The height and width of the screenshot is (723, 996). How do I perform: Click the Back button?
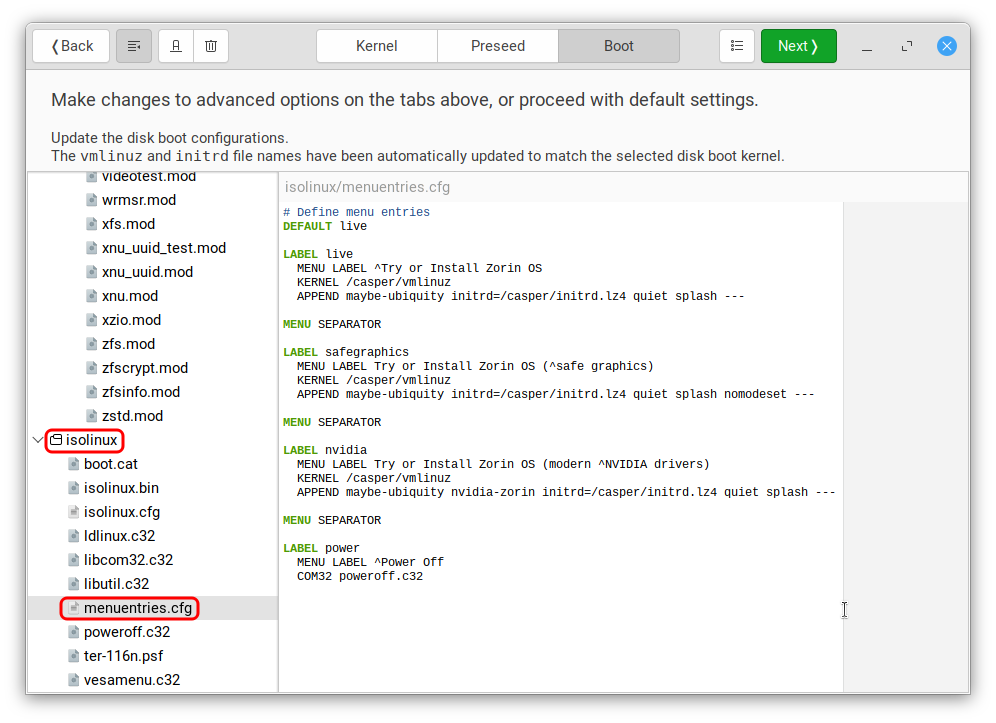pyautogui.click(x=70, y=45)
